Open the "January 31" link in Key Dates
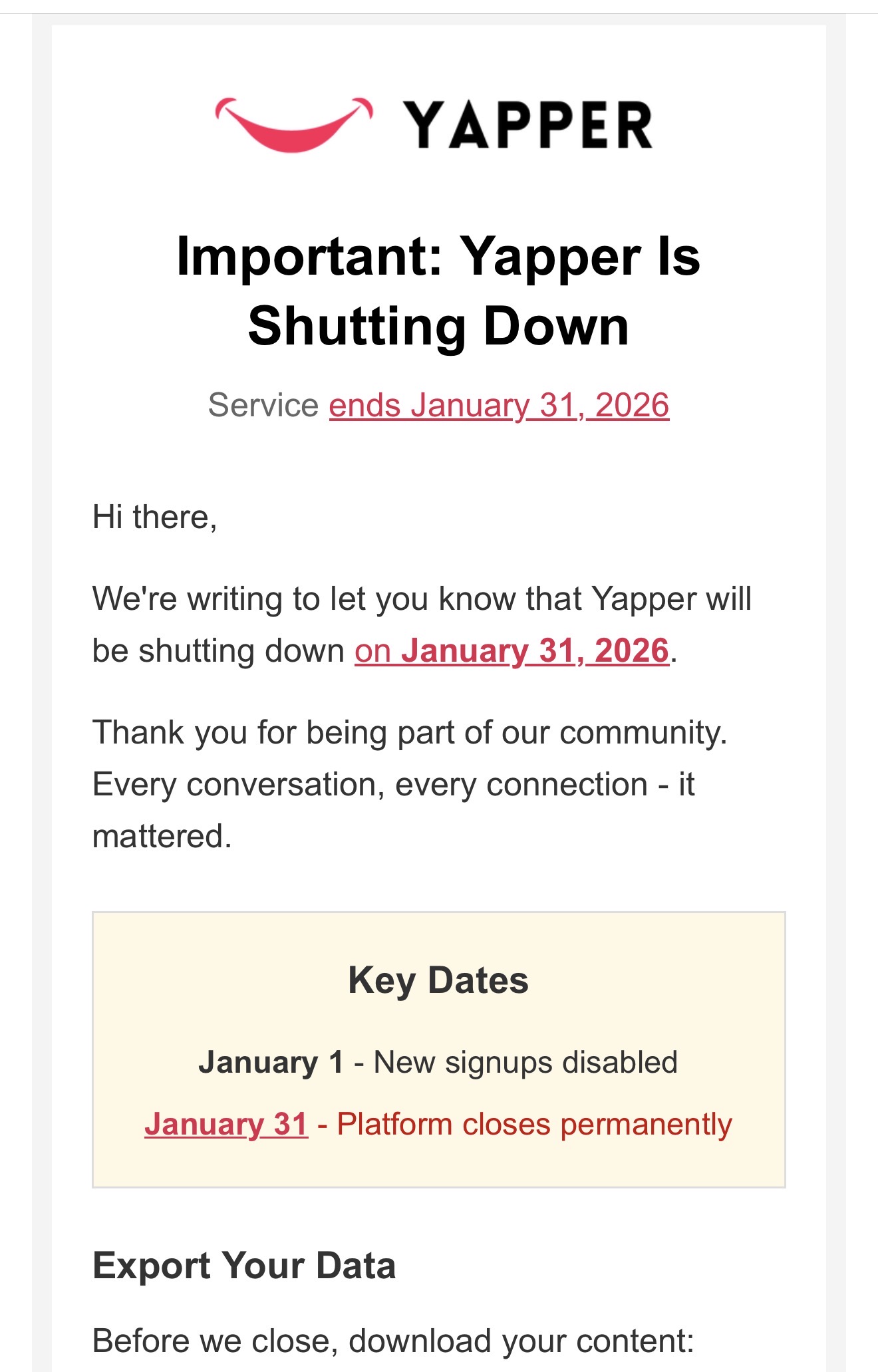 coord(226,1125)
